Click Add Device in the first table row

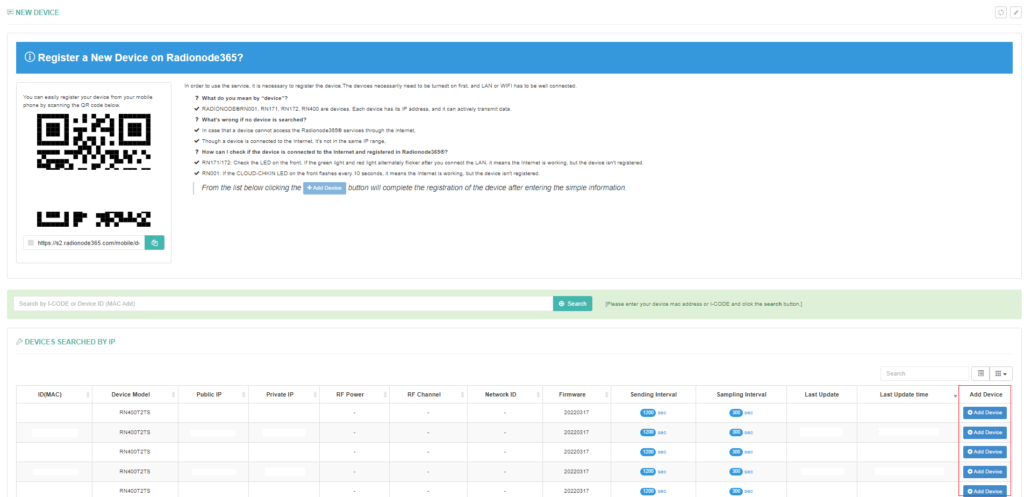point(985,413)
